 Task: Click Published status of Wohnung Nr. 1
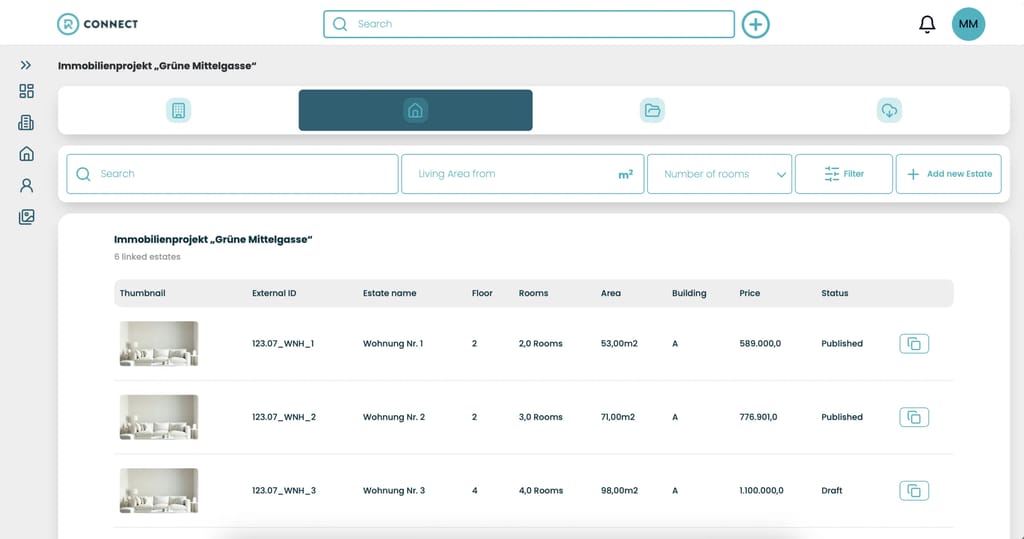(x=842, y=344)
